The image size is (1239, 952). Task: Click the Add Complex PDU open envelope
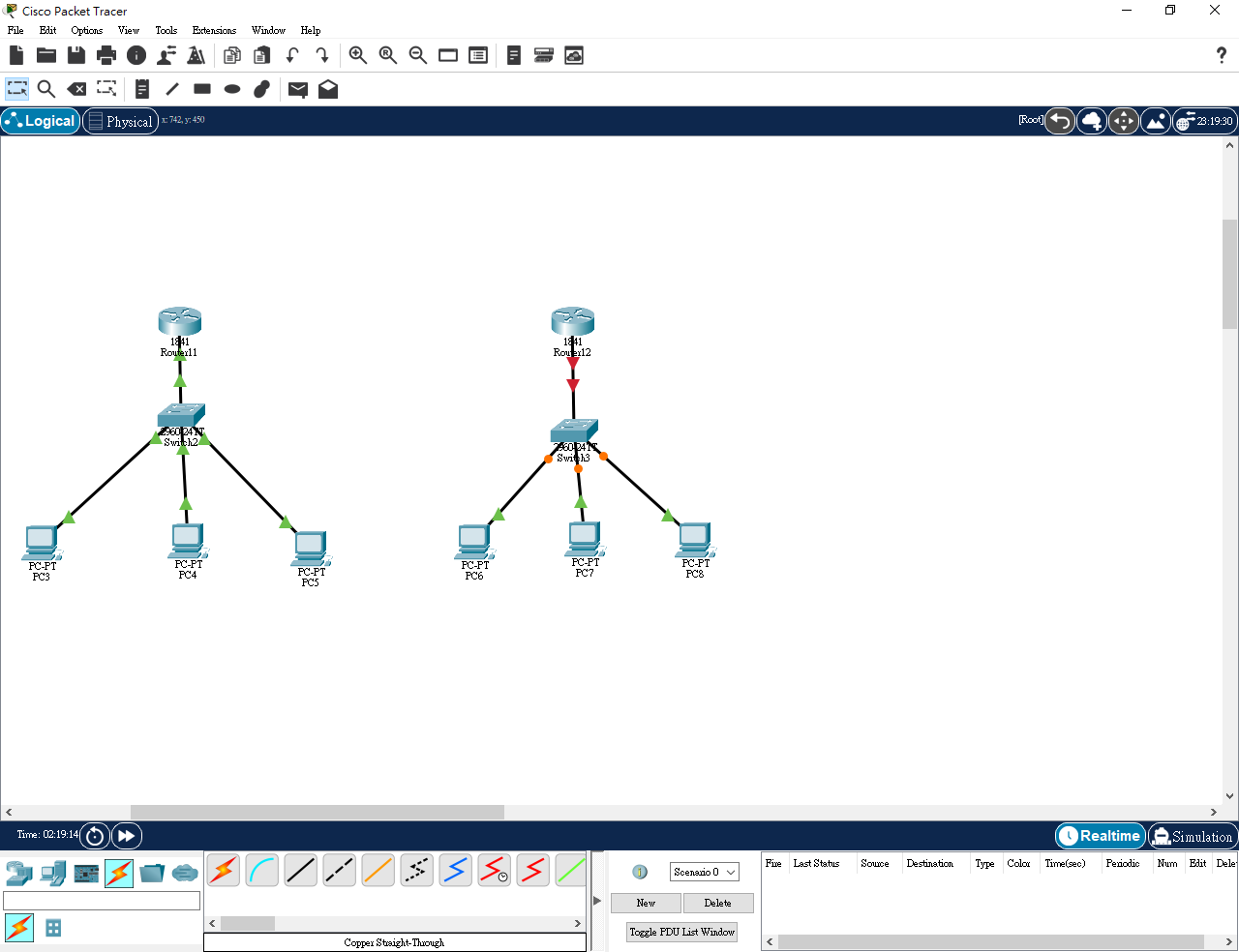pos(328,89)
